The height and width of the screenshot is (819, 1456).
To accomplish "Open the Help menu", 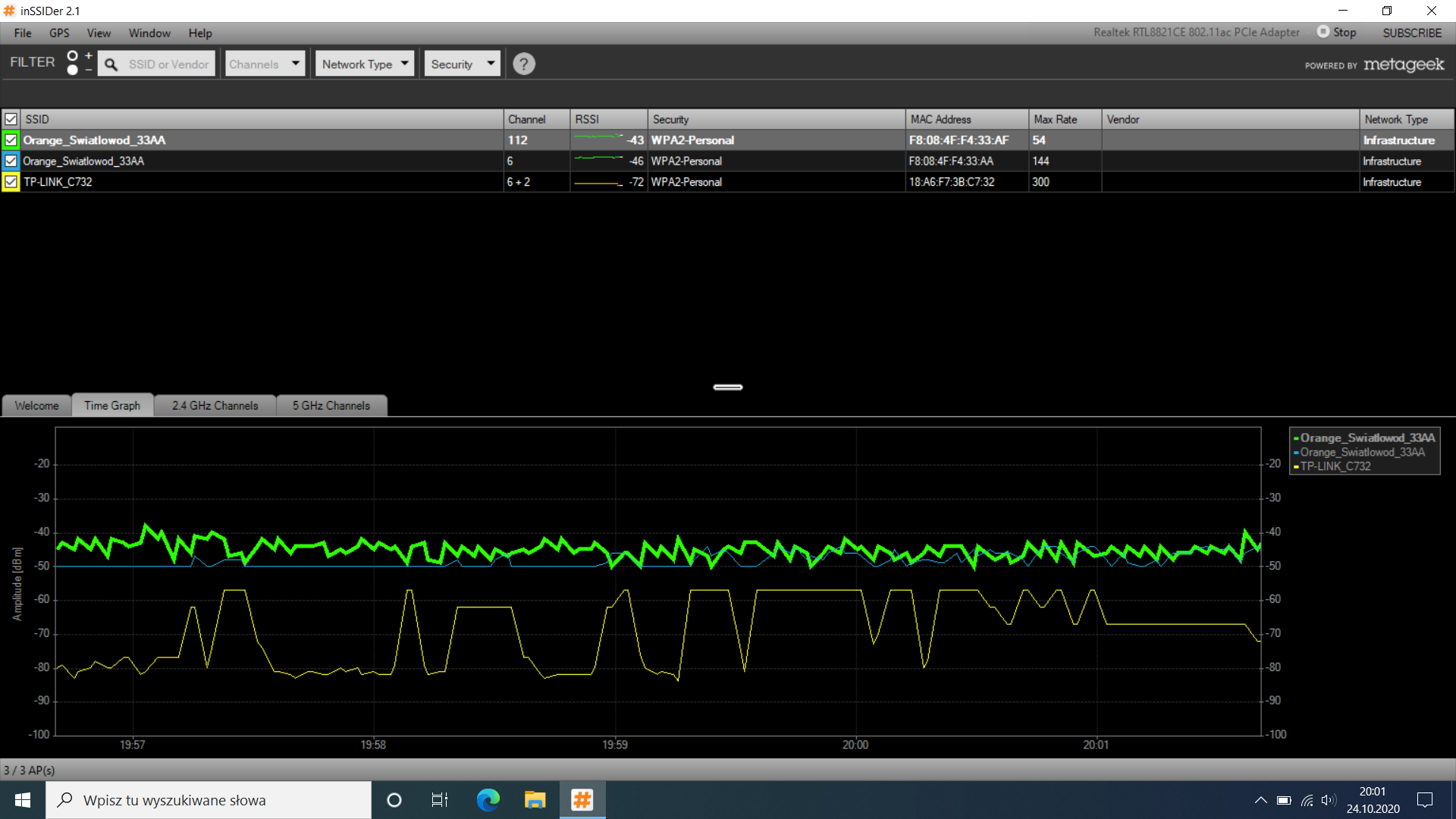I will point(200,33).
